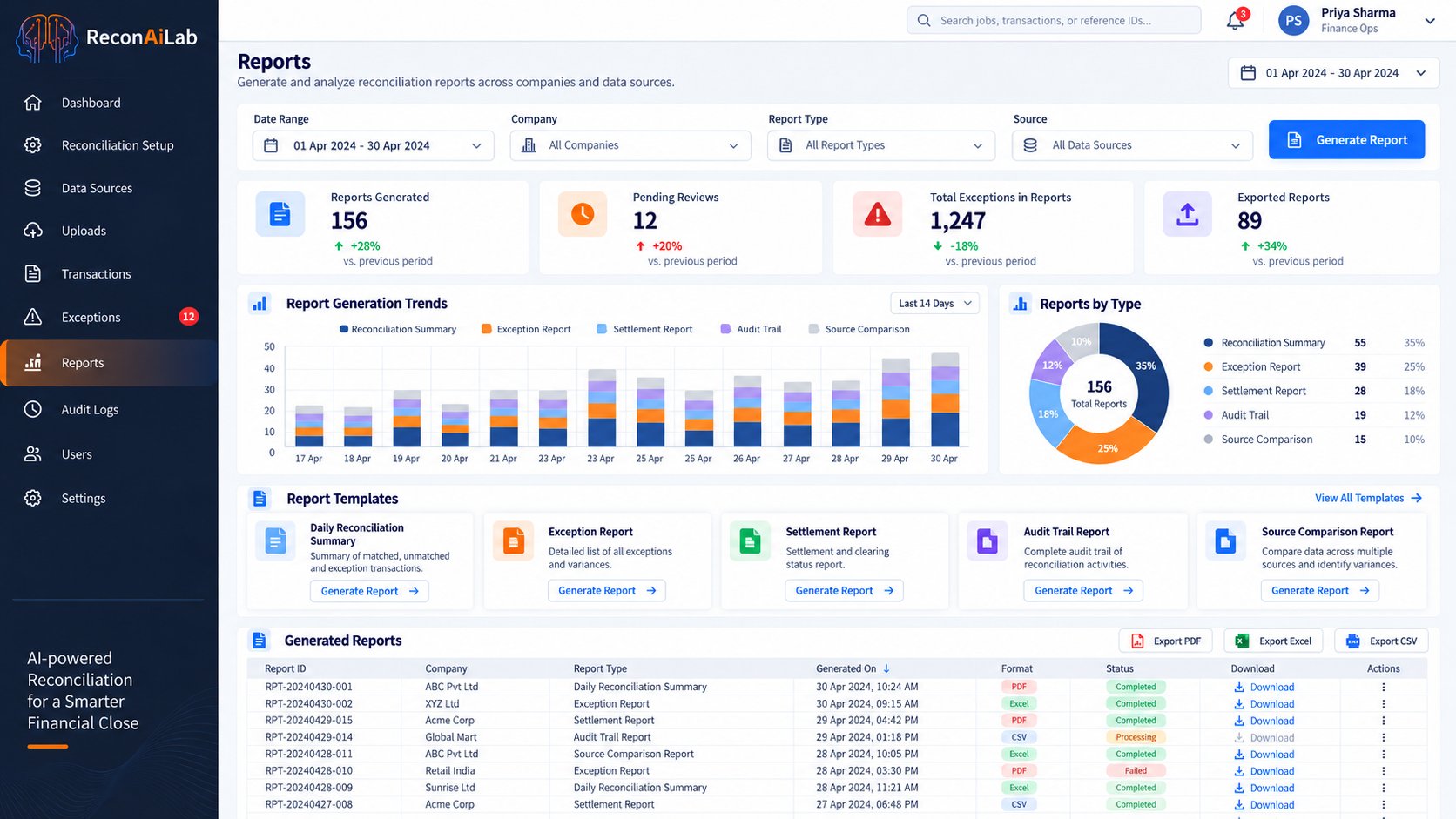This screenshot has height=819, width=1456.
Task: Click the Report Generation Trends chart icon
Action: pos(259,304)
